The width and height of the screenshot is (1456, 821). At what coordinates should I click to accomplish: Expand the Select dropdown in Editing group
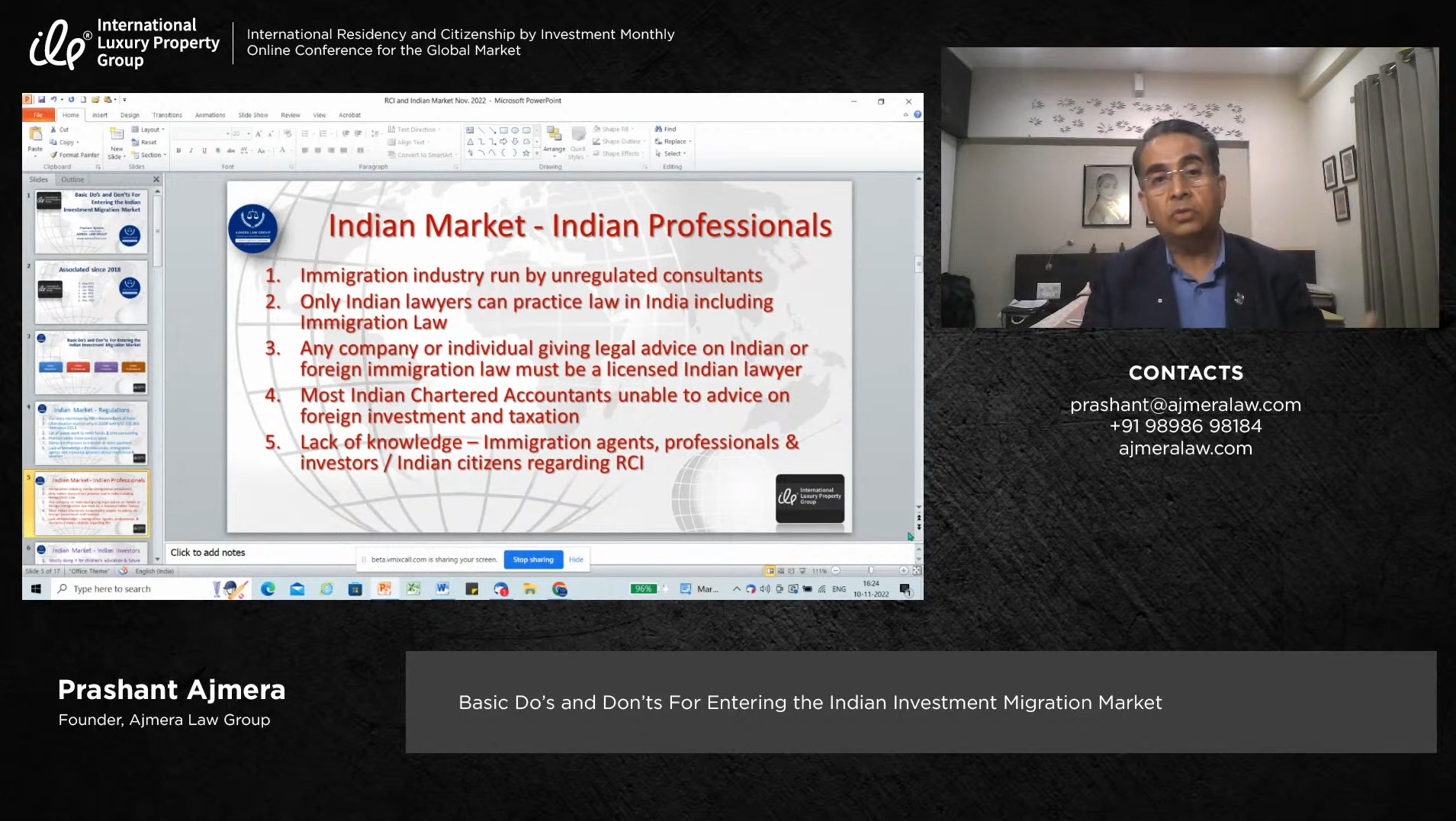(671, 154)
